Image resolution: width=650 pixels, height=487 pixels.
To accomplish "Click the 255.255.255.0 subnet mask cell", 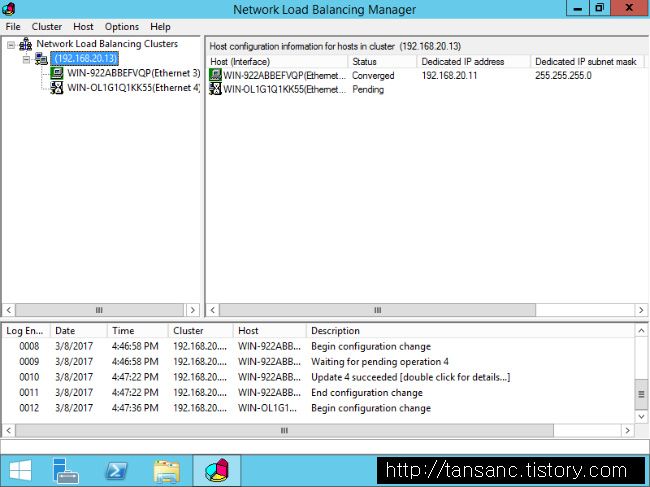I will pos(563,75).
